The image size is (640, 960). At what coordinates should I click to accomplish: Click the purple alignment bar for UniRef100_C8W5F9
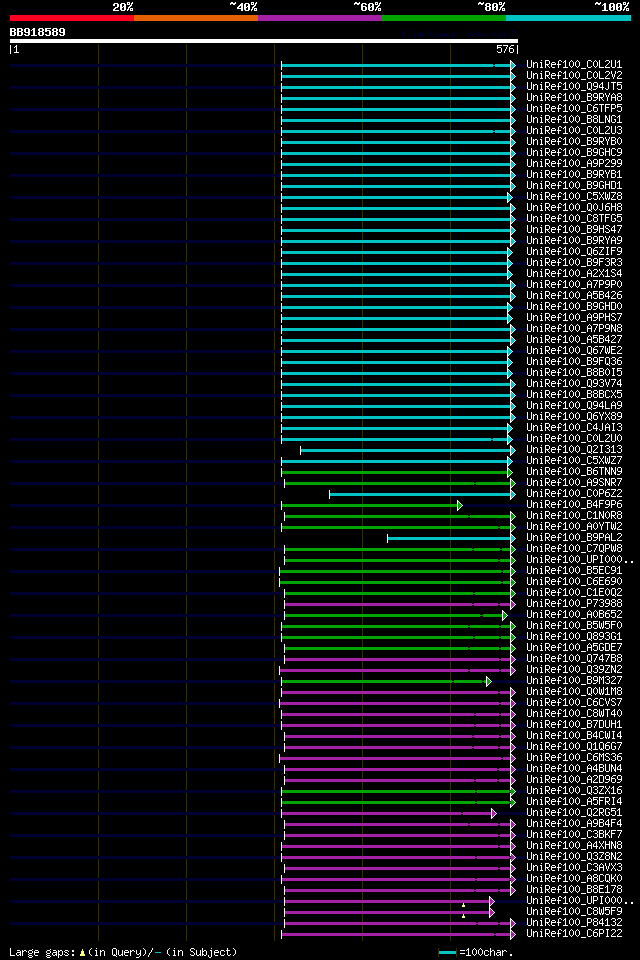(390, 913)
